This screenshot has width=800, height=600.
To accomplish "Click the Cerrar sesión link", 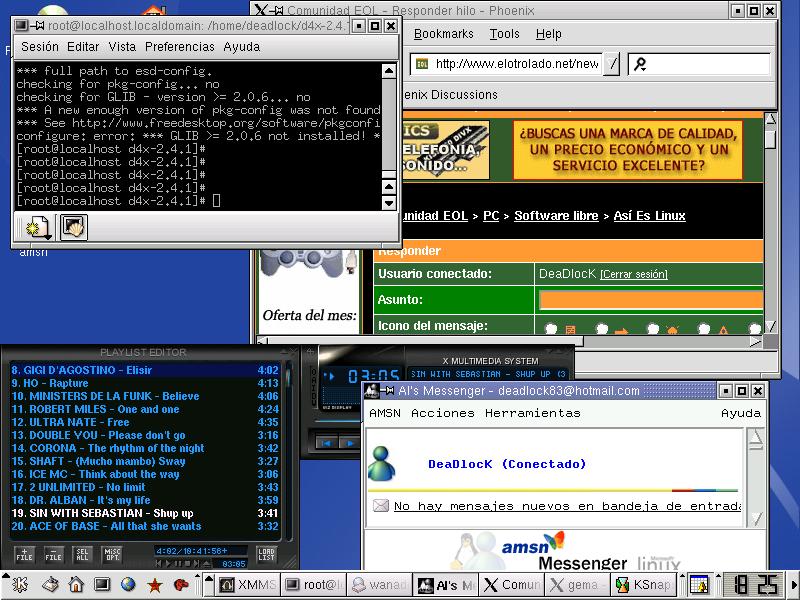I will pyautogui.click(x=633, y=274).
